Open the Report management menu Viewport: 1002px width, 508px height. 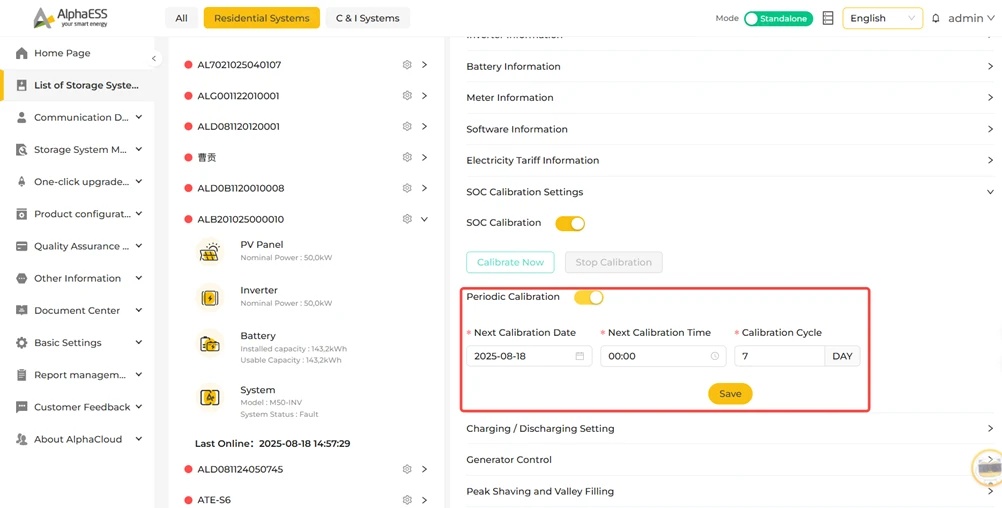tap(78, 375)
